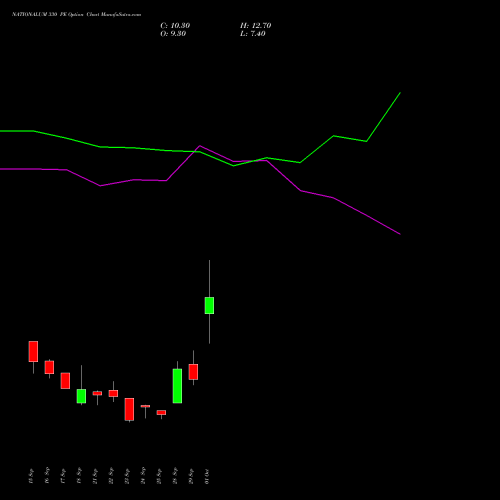Click the 17 Sep date label
The width and height of the screenshot is (500, 500).
63,476
